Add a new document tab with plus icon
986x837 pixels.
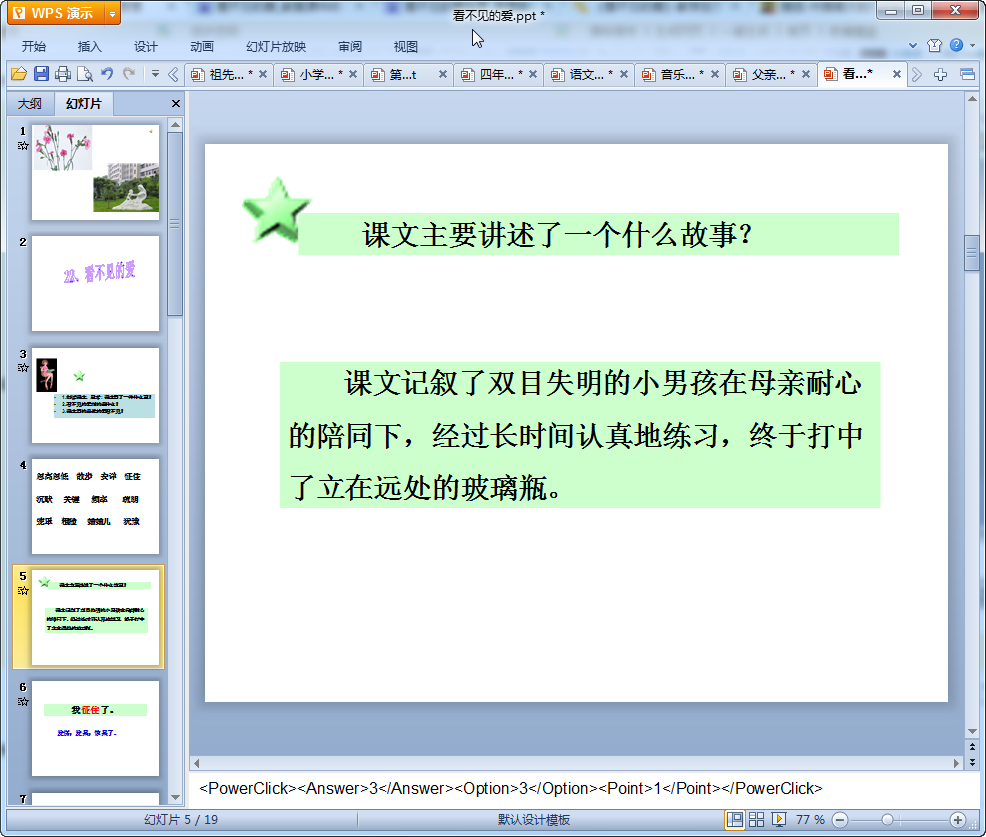point(941,74)
